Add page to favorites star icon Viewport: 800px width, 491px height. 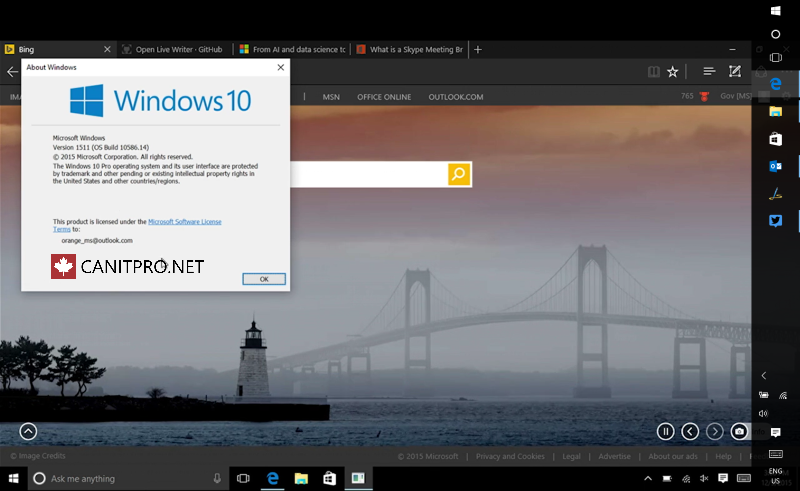(672, 72)
